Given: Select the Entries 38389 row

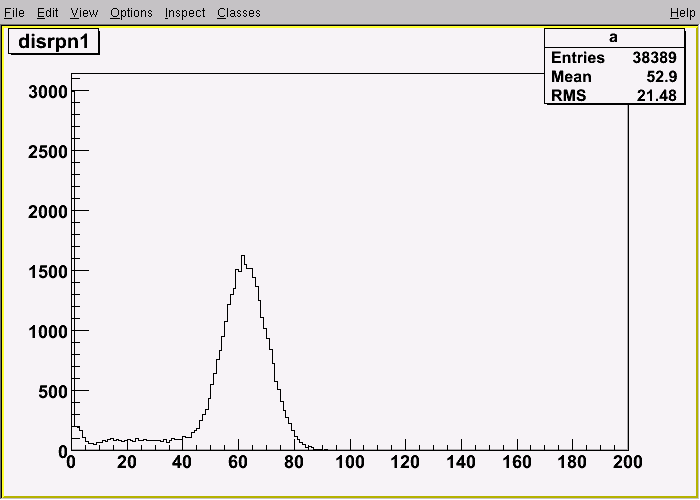Looking at the screenshot, I should (614, 57).
